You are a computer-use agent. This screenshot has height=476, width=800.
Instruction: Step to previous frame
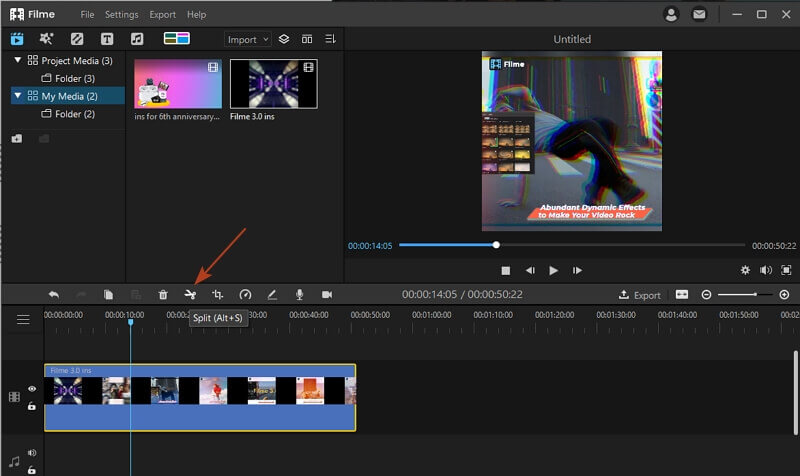530,270
